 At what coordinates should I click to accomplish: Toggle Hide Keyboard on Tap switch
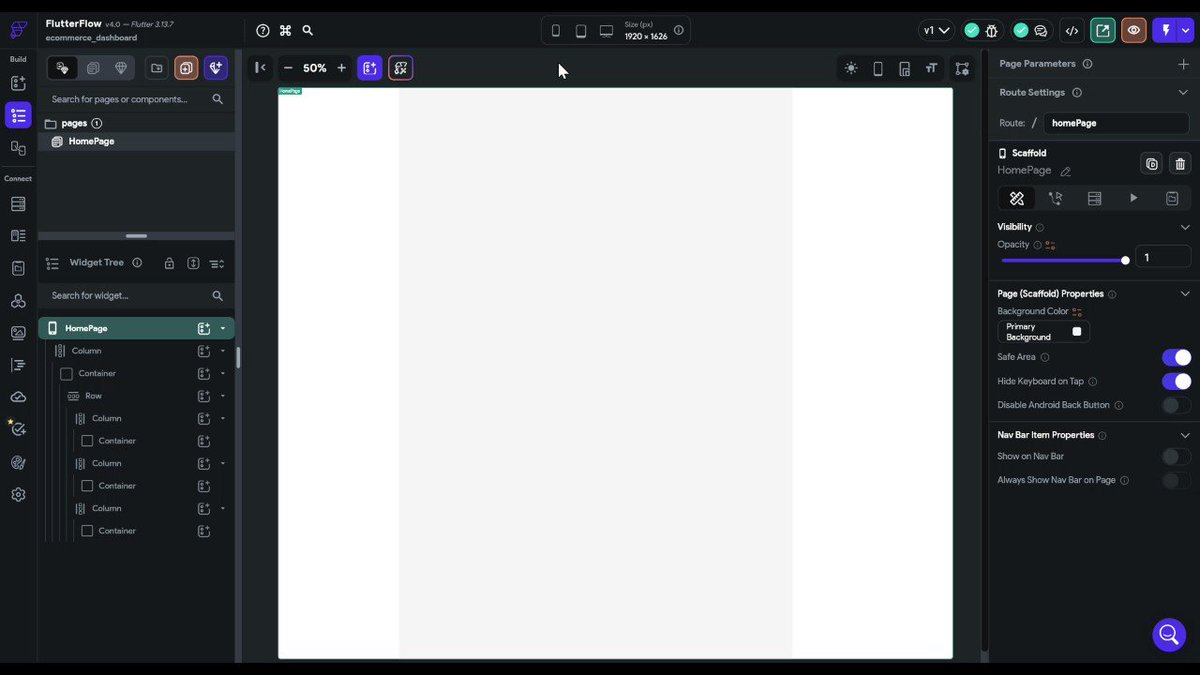[1176, 381]
